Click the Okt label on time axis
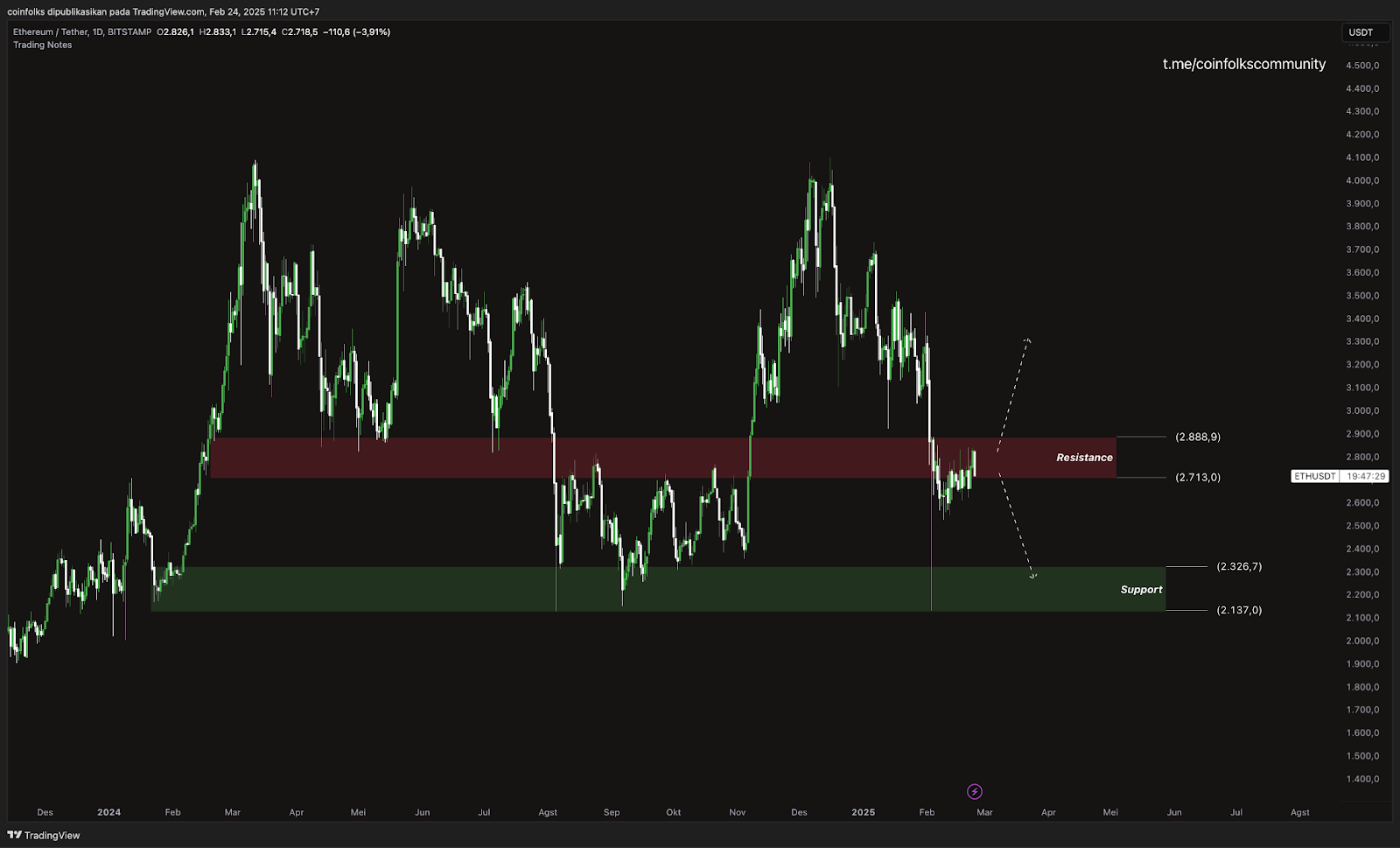Viewport: 1400px width, 848px height. [673, 812]
